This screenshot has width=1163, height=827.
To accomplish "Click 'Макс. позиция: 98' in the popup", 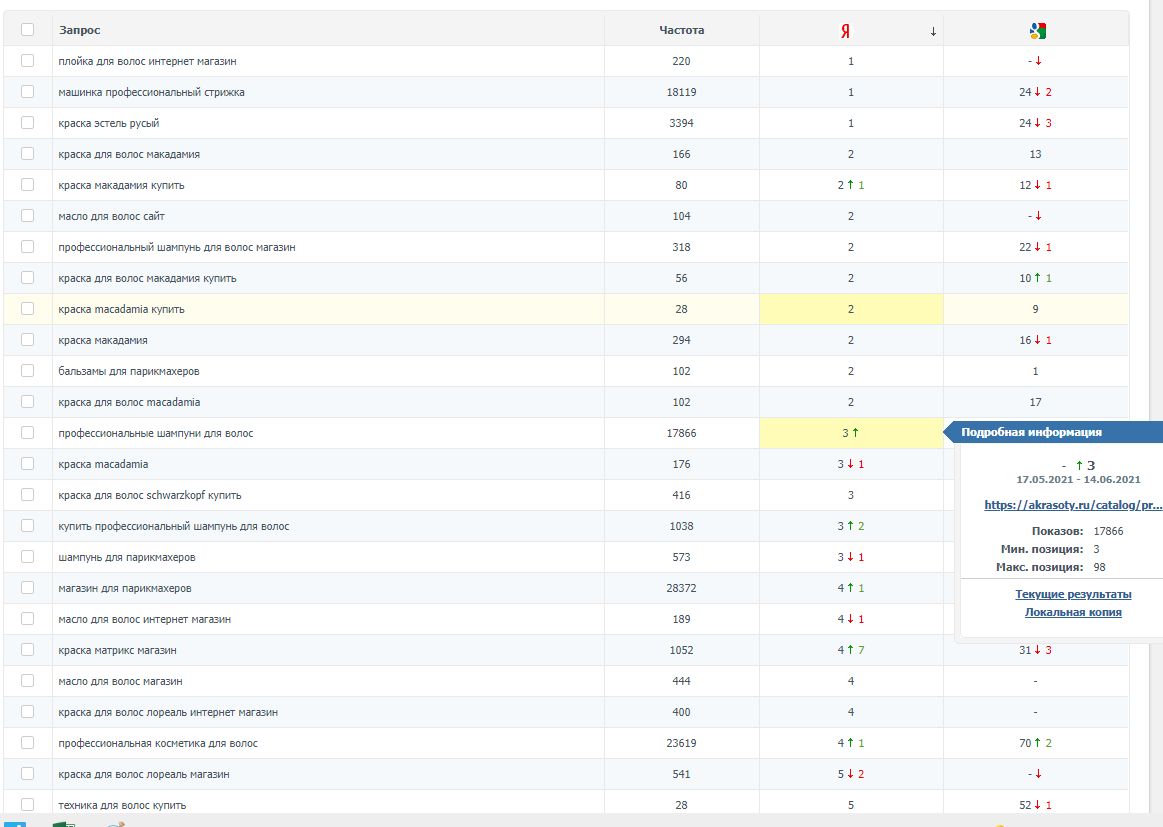I will point(1050,567).
